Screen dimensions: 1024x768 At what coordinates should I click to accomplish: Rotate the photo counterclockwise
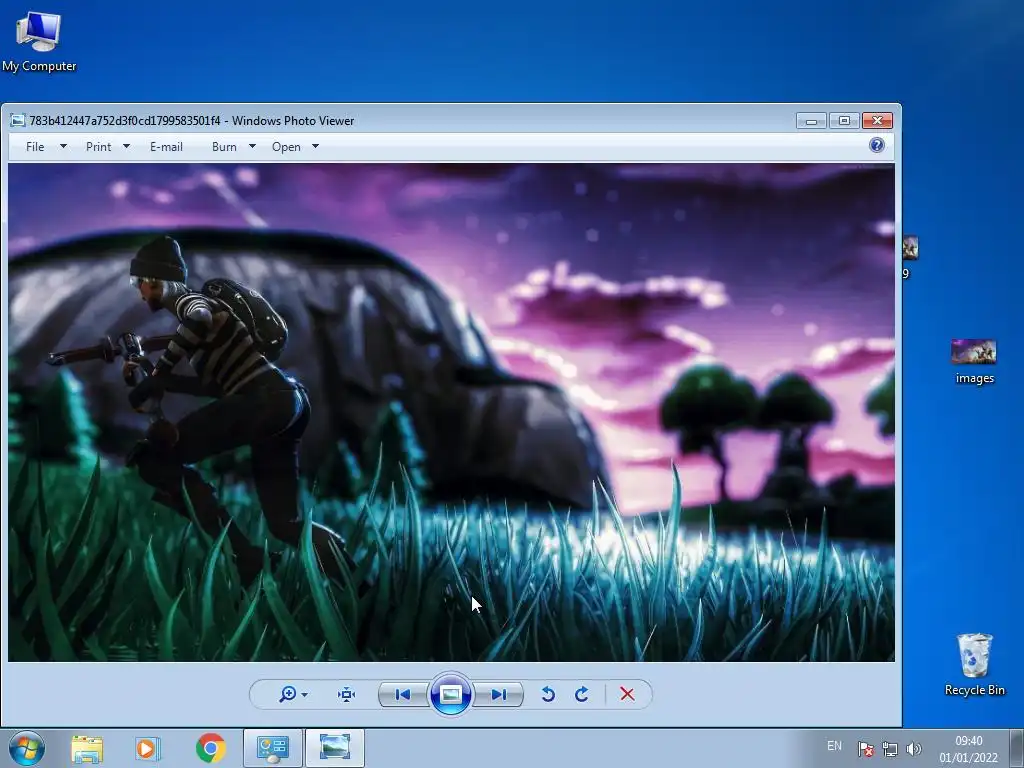click(x=548, y=694)
